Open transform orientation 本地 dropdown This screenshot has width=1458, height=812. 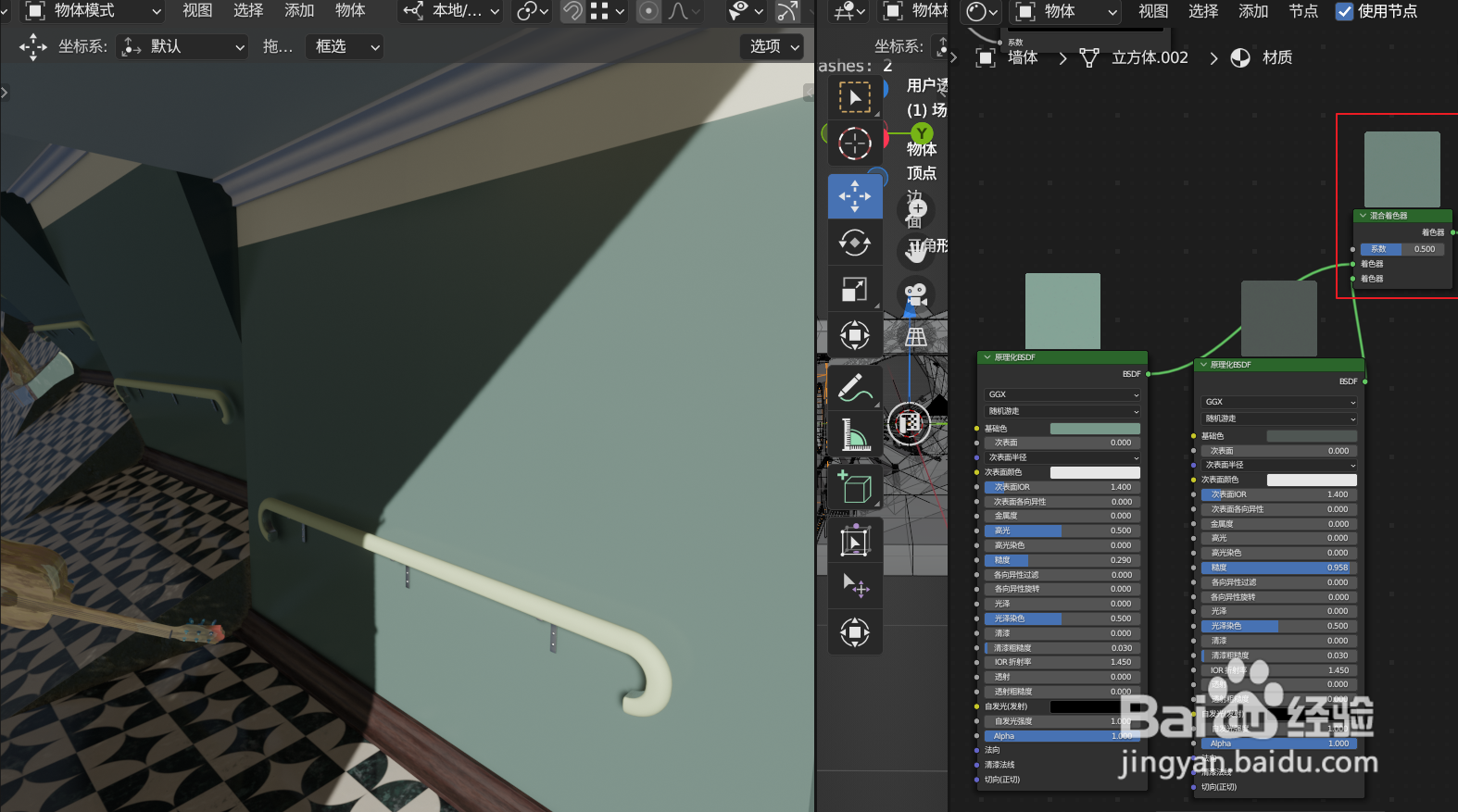click(x=452, y=11)
